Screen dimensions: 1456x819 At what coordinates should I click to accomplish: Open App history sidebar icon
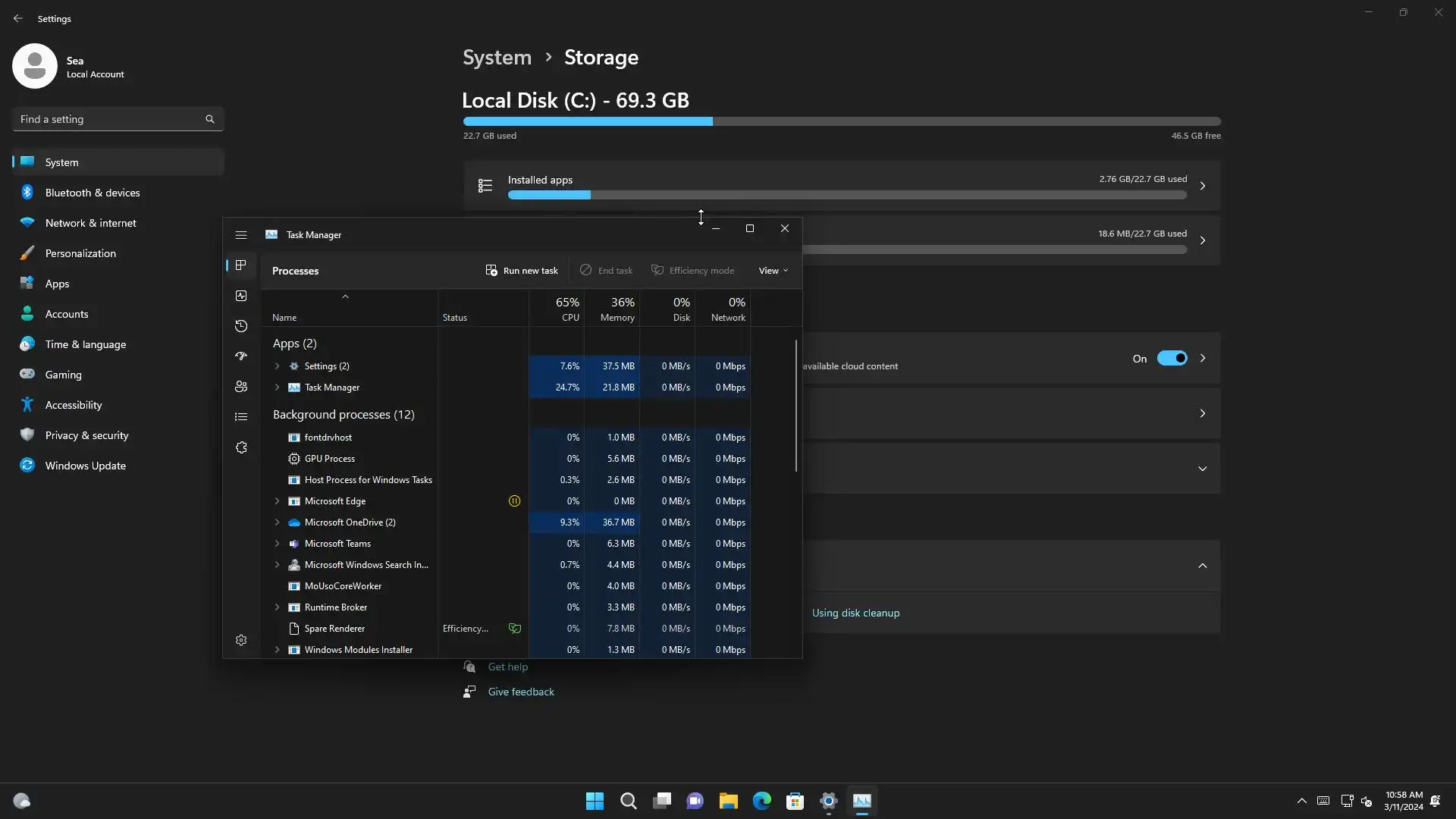241,326
